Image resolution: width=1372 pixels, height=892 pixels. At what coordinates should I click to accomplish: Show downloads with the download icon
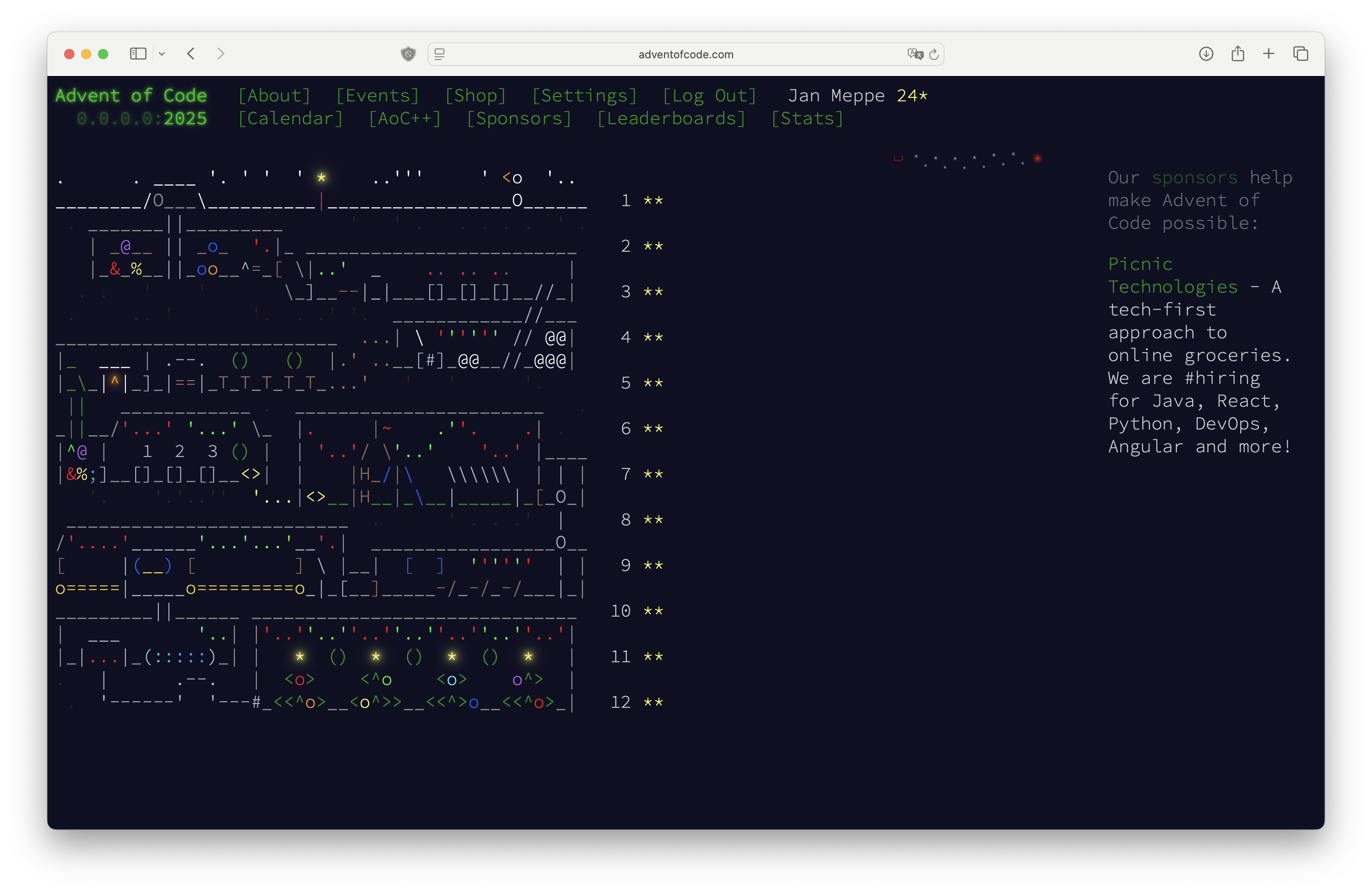click(x=1206, y=54)
